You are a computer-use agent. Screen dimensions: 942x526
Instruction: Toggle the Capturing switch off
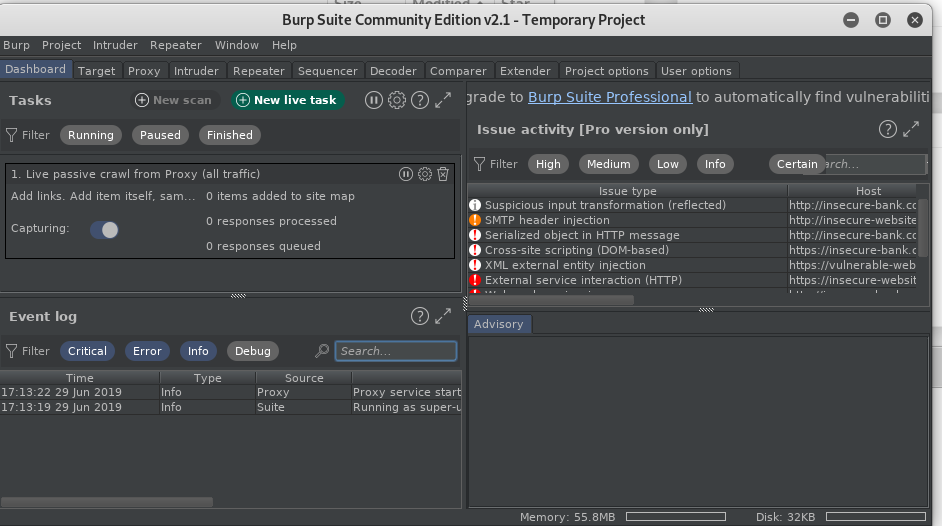pos(105,229)
